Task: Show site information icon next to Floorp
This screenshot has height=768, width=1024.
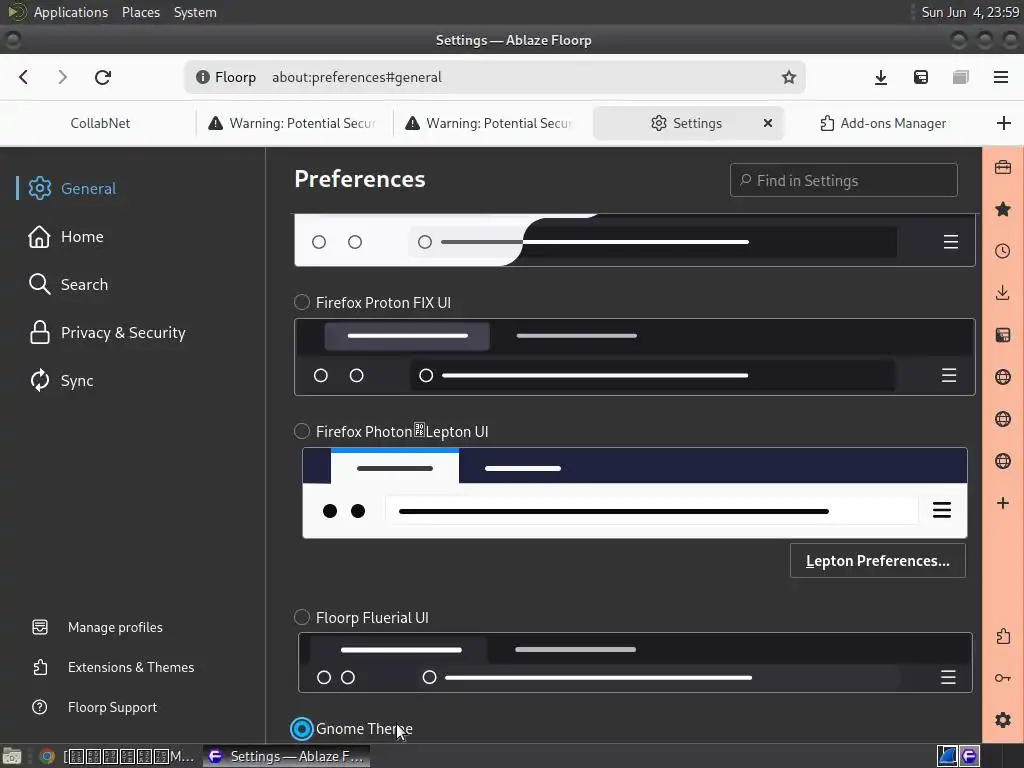Action: tap(203, 77)
